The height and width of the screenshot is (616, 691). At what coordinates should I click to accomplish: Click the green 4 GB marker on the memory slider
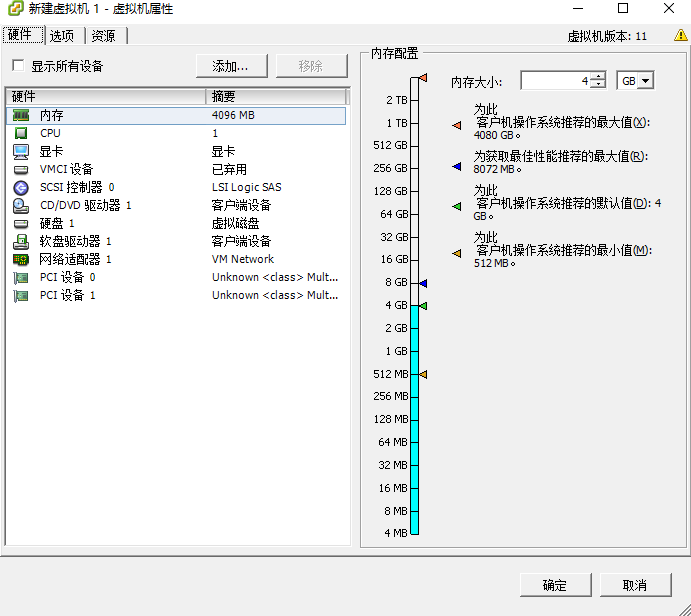tap(423, 305)
